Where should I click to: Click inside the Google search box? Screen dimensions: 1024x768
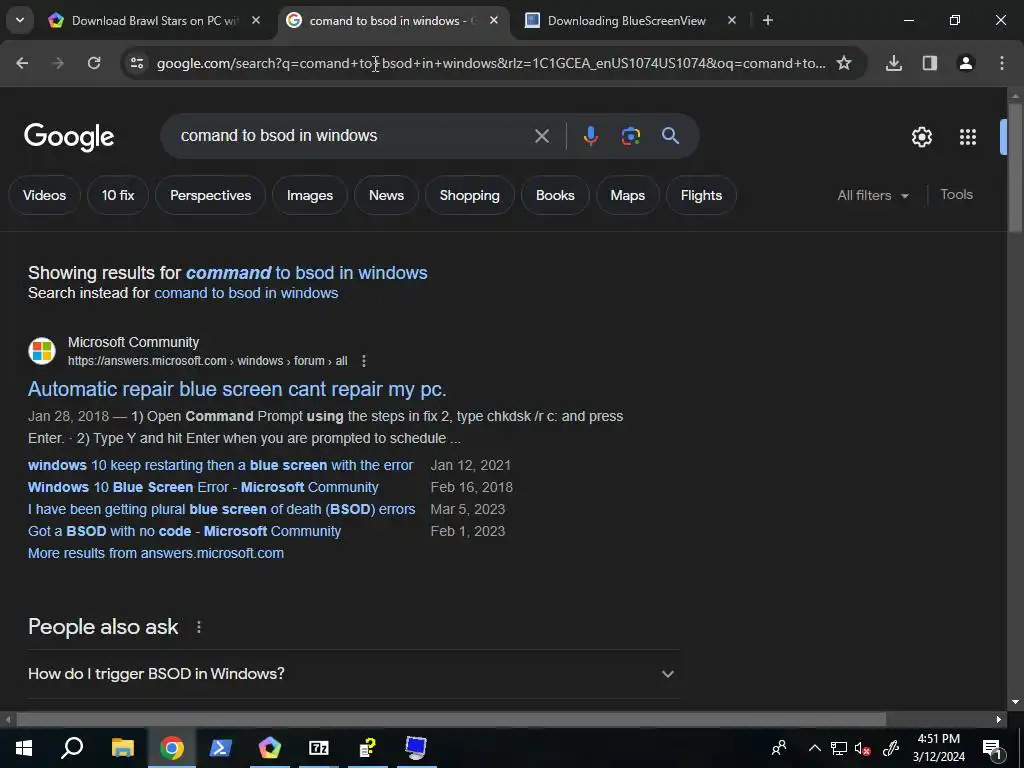point(353,136)
